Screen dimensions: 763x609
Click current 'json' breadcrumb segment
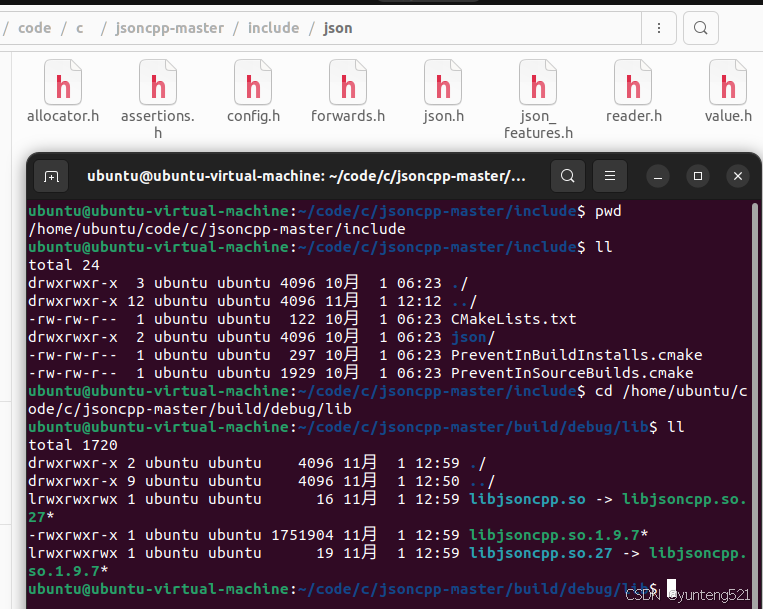[338, 28]
